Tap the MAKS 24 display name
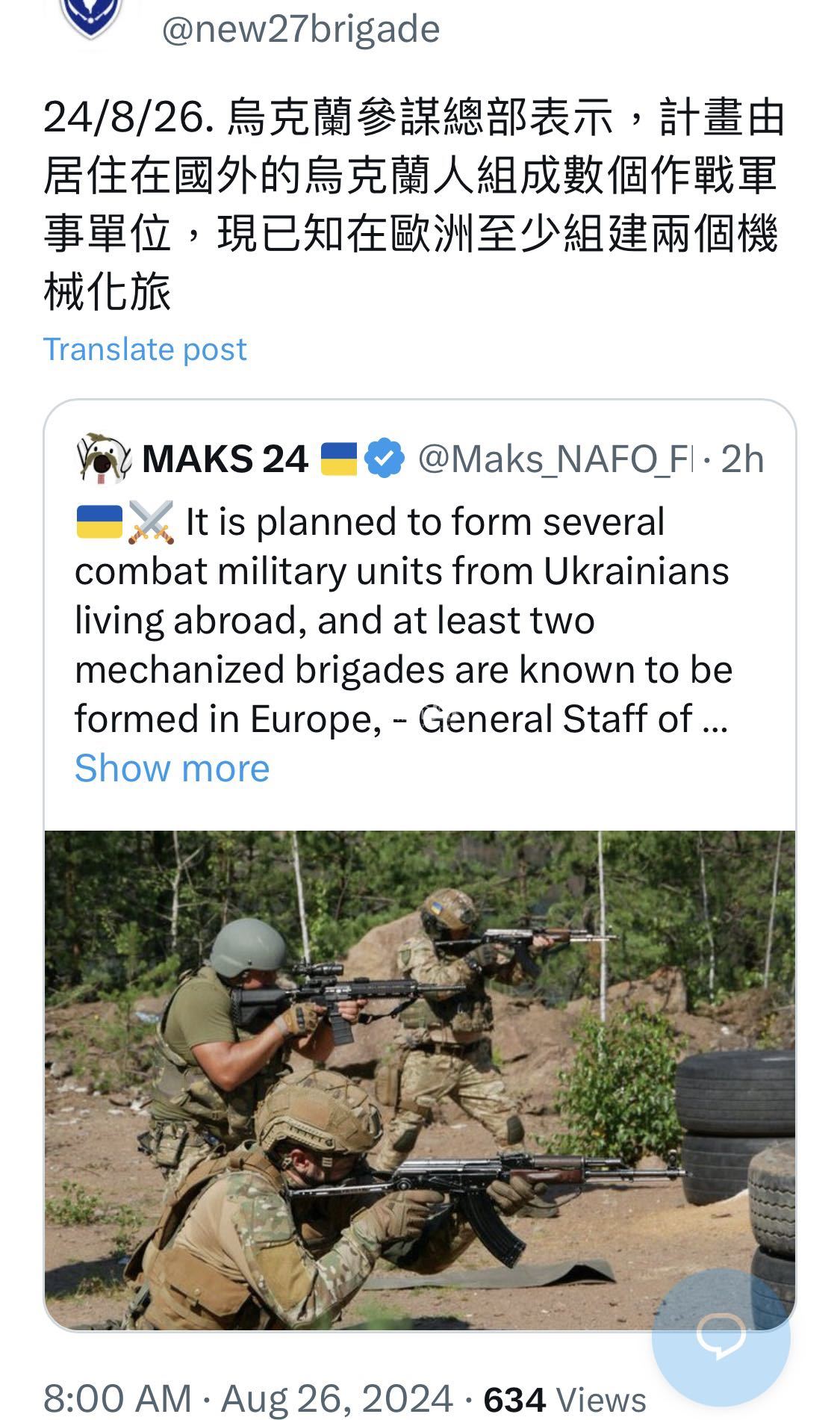This screenshot has width=840, height=1420. pos(225,459)
